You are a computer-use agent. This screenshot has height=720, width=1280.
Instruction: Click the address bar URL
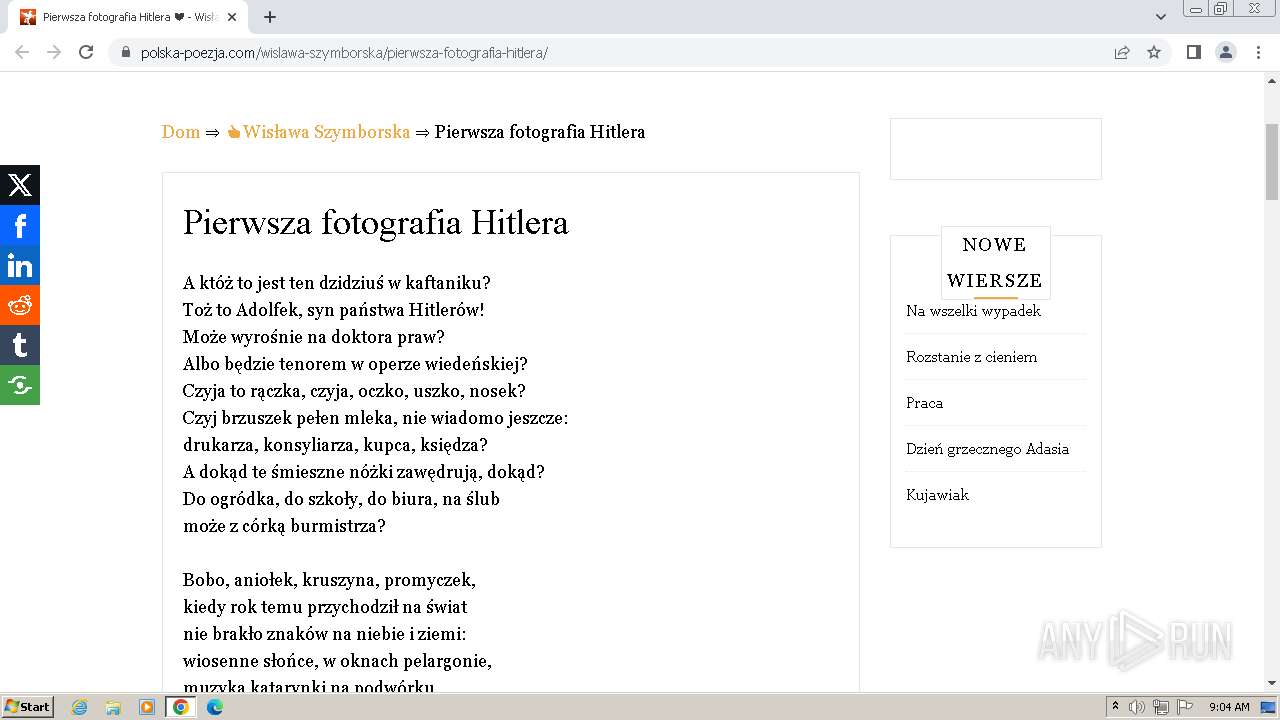[x=344, y=52]
